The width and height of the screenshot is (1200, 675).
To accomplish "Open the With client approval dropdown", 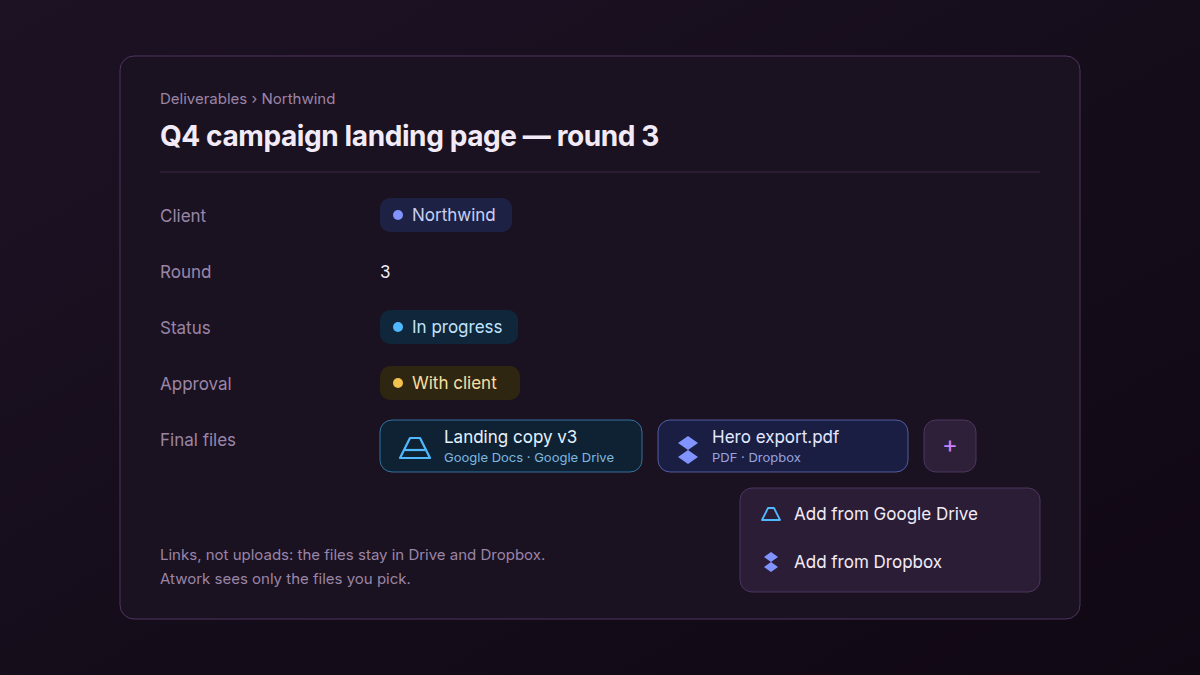I will (450, 383).
